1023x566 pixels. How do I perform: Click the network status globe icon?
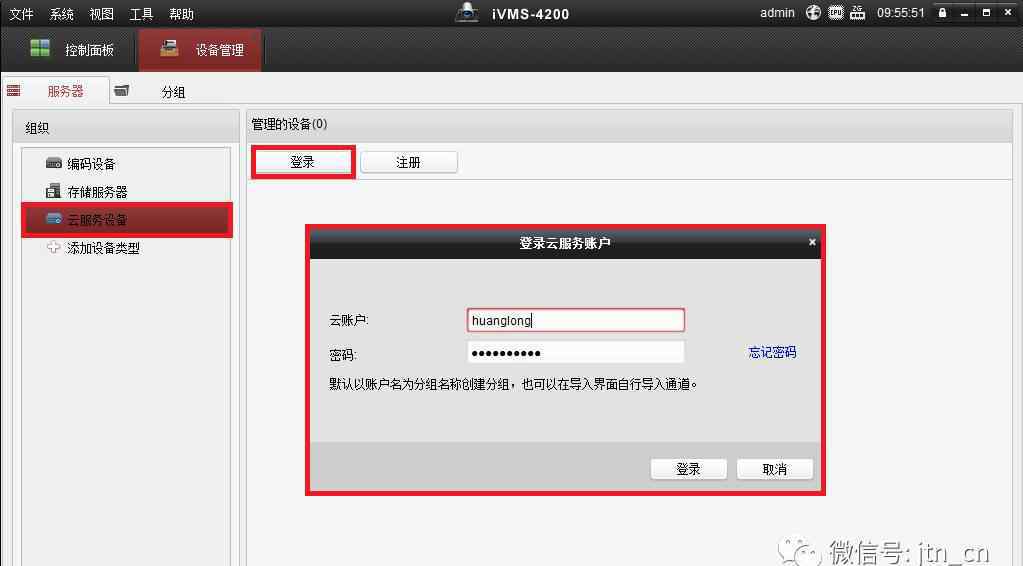[x=813, y=13]
